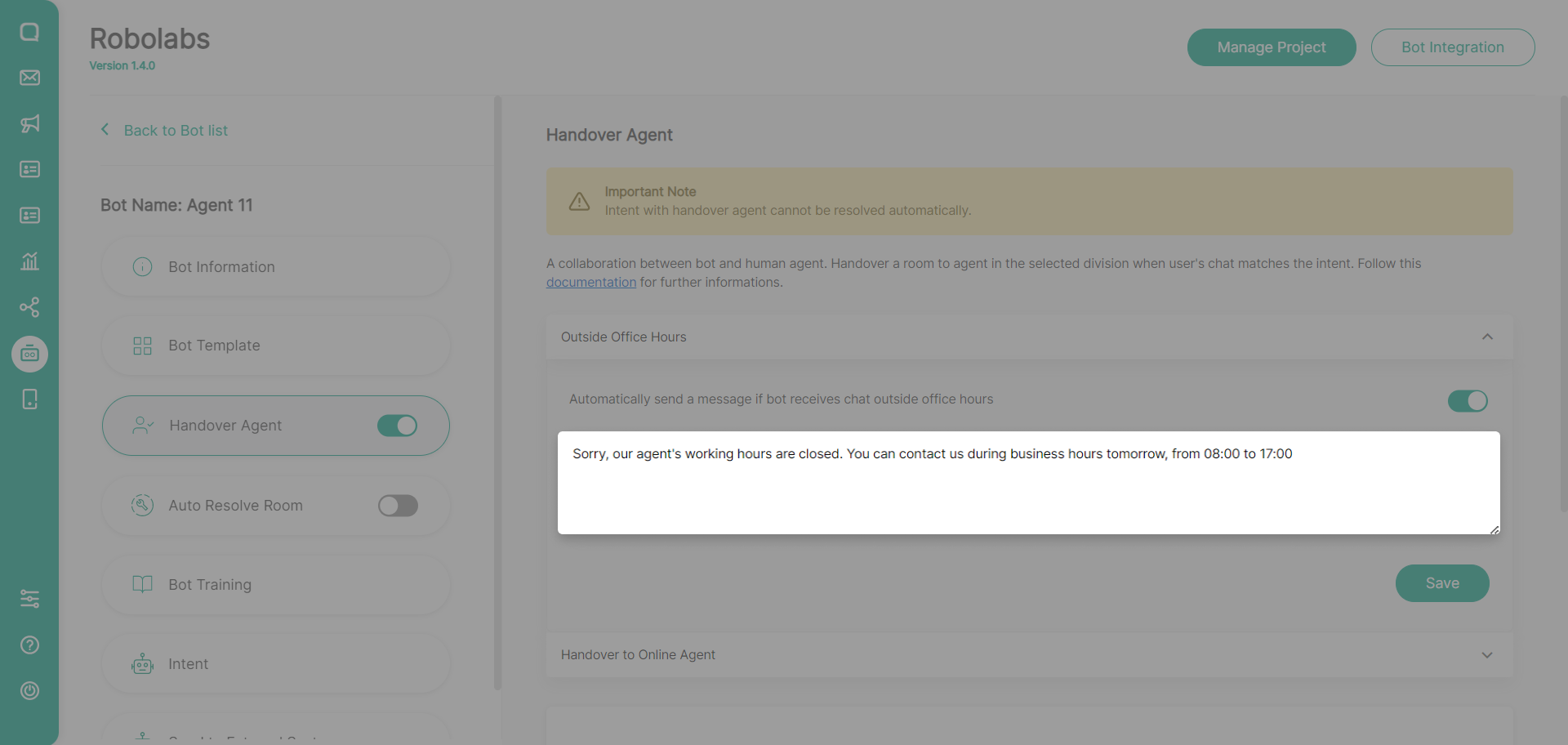Viewport: 1568px width, 745px height.
Task: Click the share integration nodes sidebar icon
Action: pos(29,307)
